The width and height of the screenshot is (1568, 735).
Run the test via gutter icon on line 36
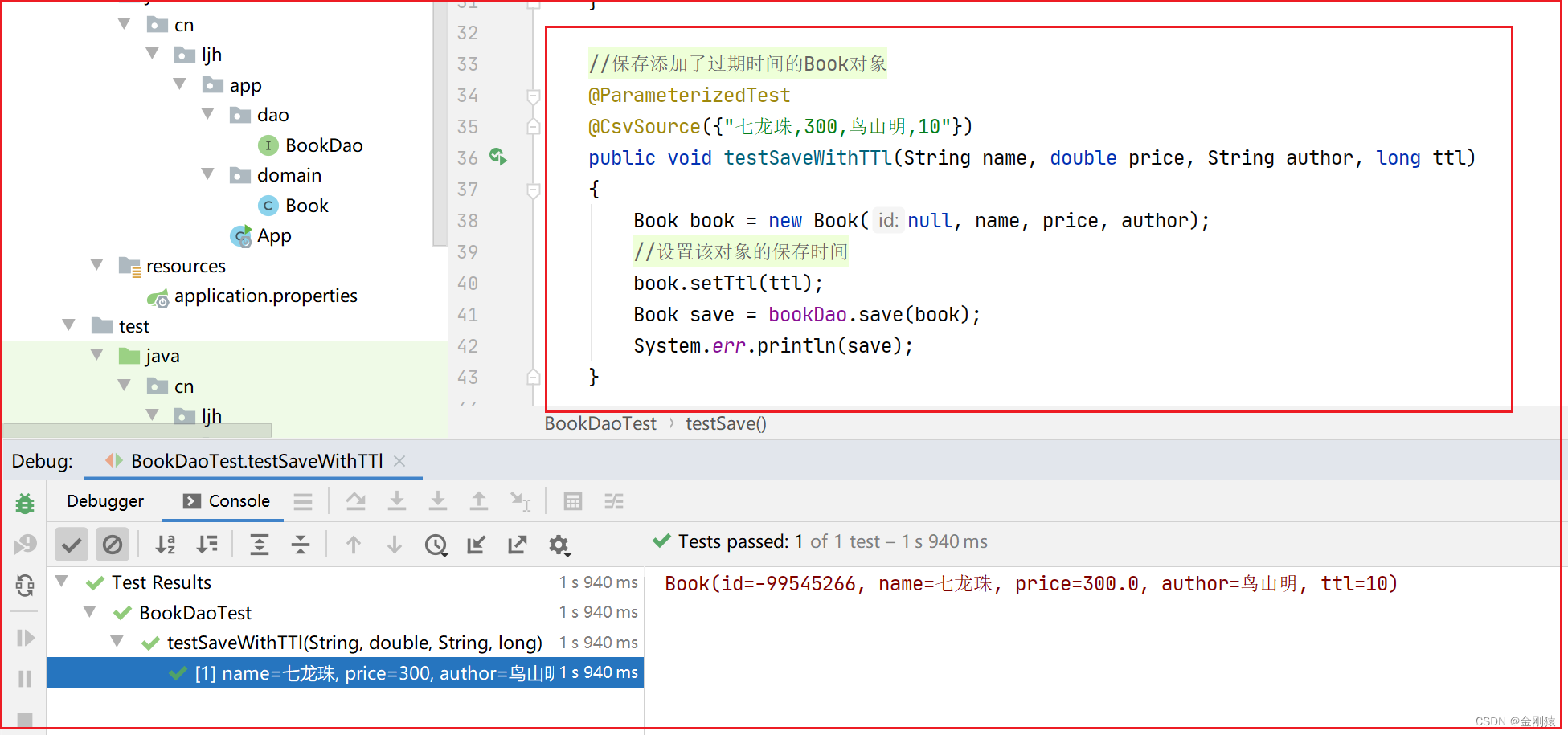point(498,157)
